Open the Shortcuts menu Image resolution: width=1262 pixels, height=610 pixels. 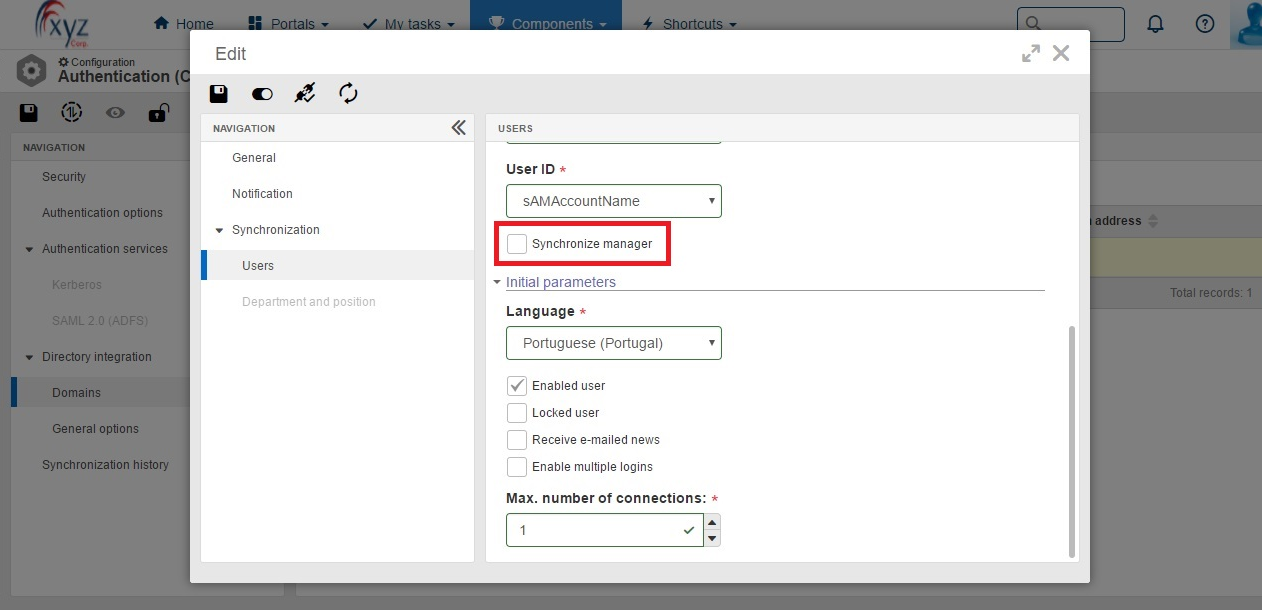click(689, 24)
